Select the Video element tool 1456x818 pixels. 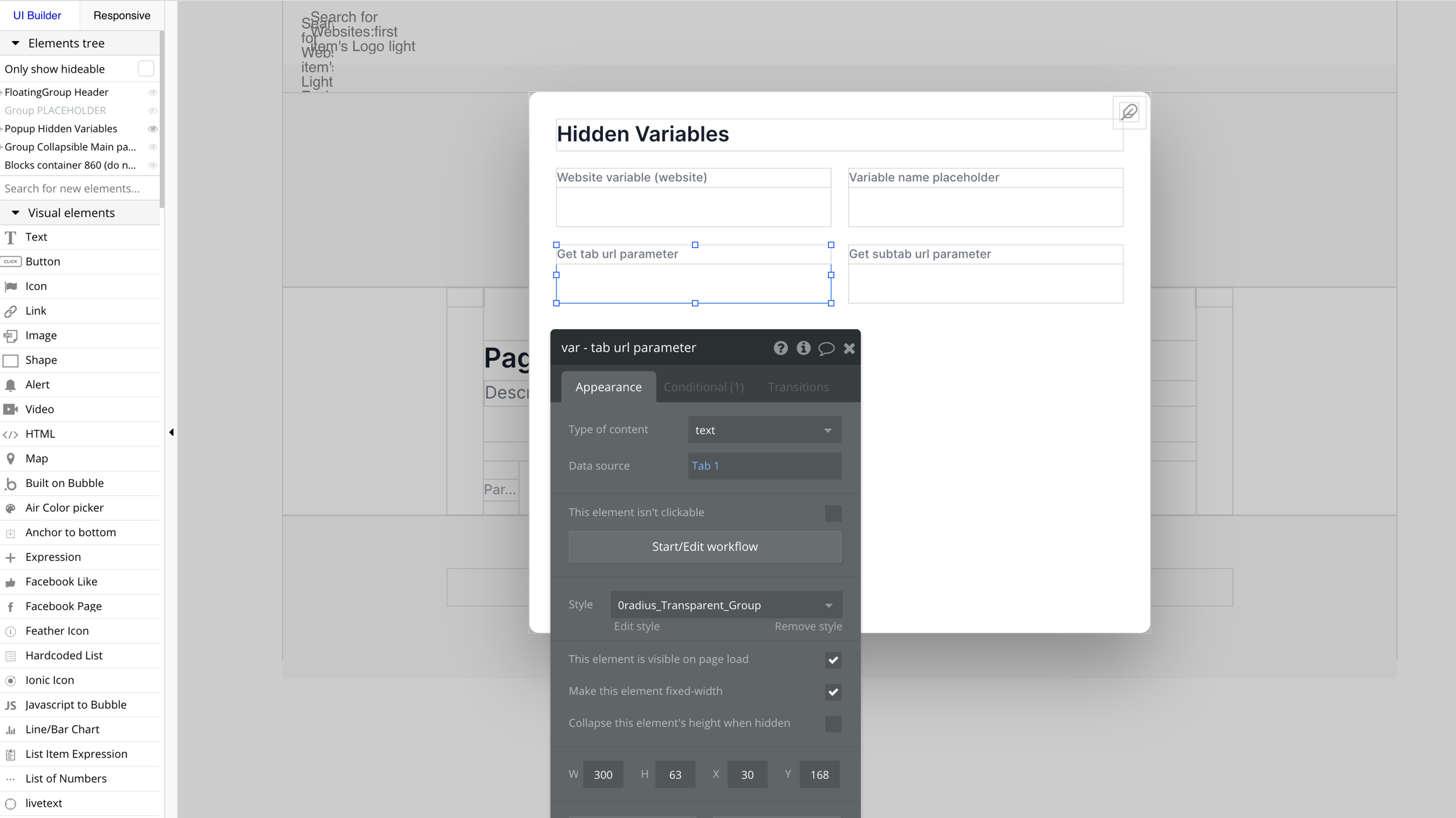tap(39, 409)
